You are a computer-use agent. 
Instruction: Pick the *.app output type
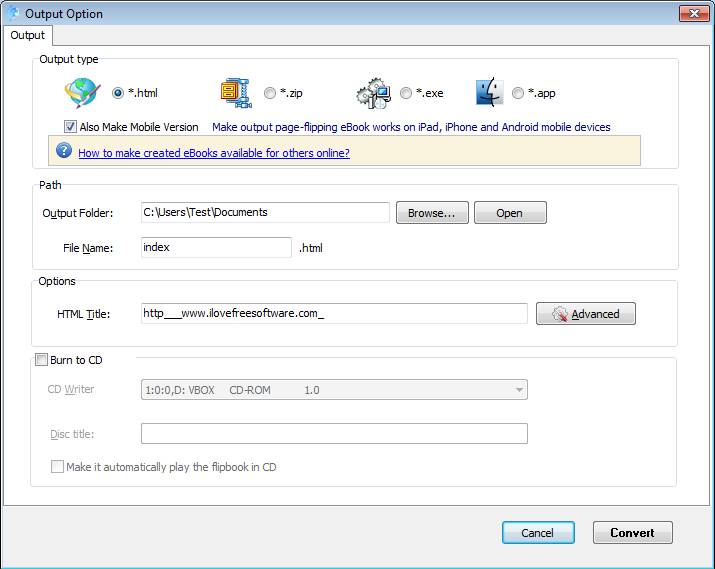pyautogui.click(x=518, y=93)
